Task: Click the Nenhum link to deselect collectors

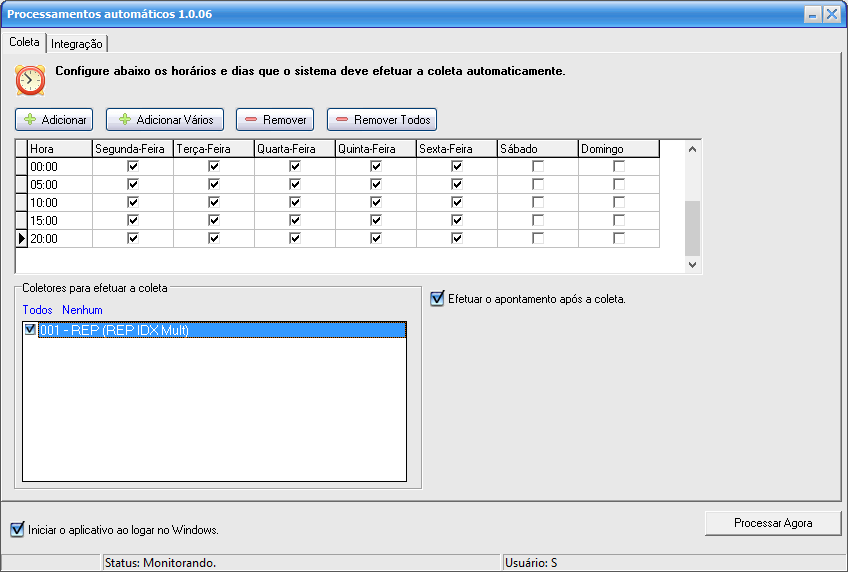Action: tap(82, 310)
